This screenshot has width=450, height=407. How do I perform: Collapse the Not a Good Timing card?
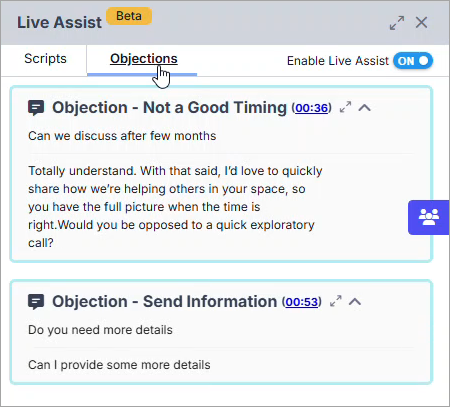click(365, 108)
